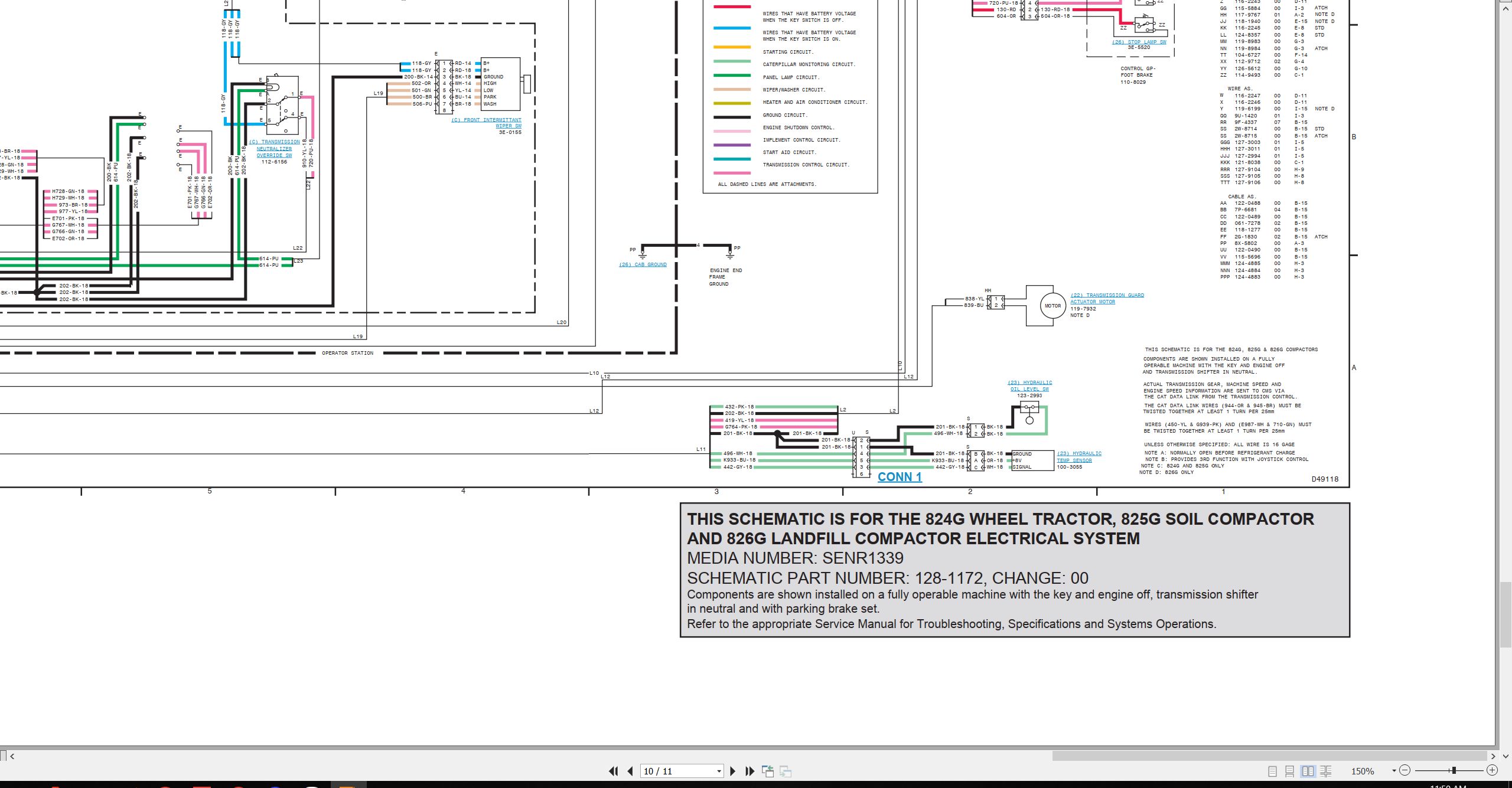Click the page number field showing 10 / 11
The height and width of the screenshot is (788, 1512).
(678, 771)
